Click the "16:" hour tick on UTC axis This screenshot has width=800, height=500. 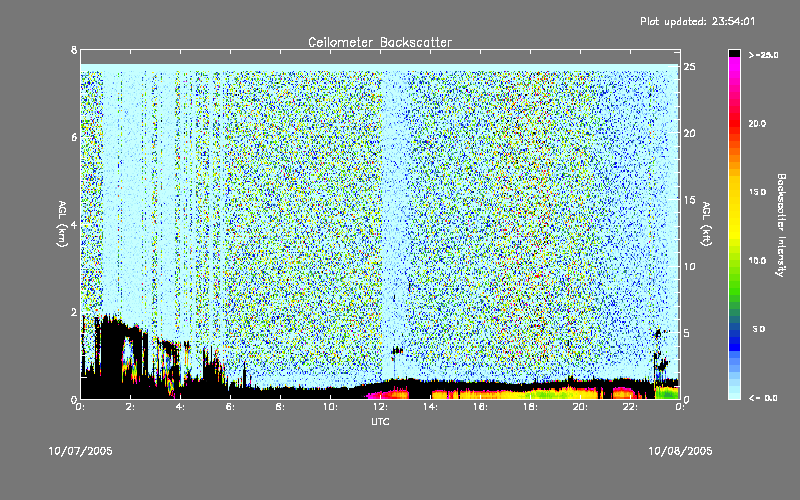[x=480, y=407]
